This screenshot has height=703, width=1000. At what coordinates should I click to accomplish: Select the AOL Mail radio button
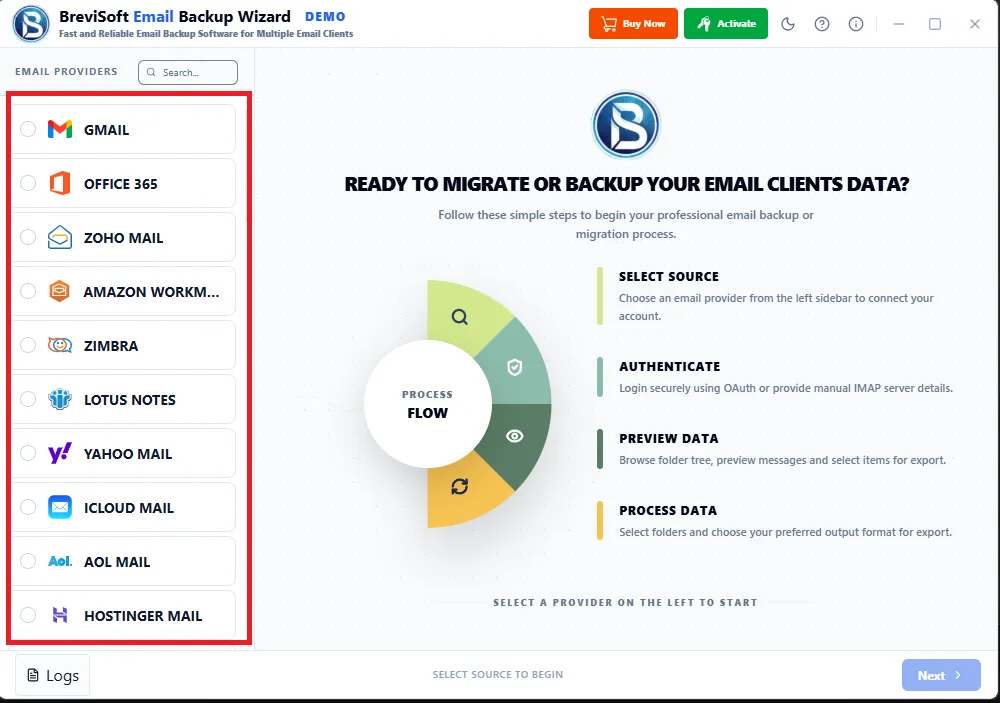(x=28, y=561)
